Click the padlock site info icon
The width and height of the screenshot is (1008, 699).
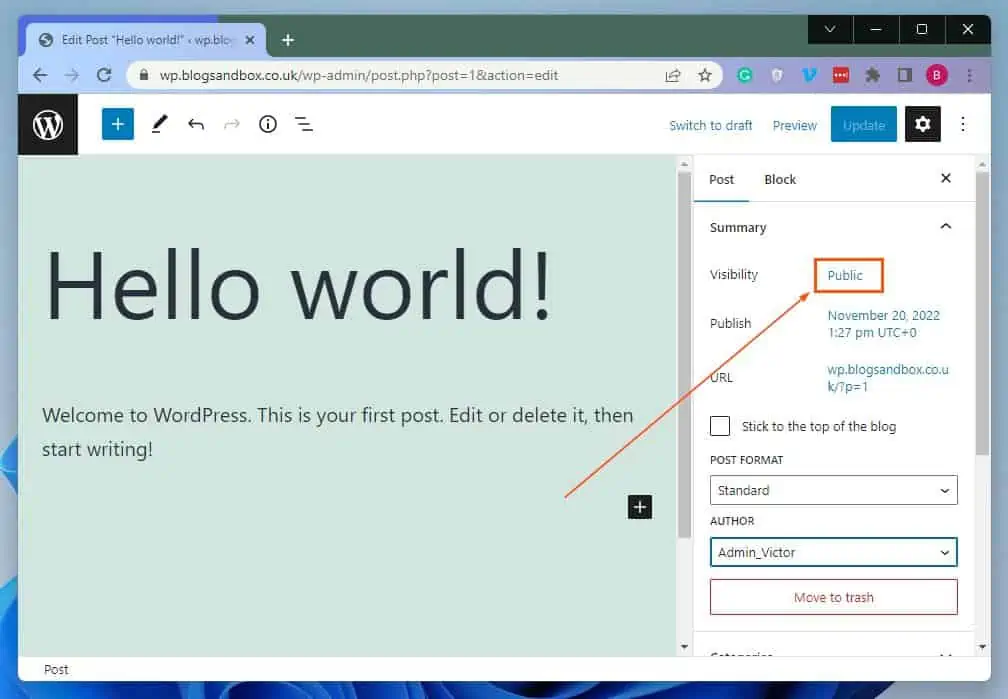[144, 75]
